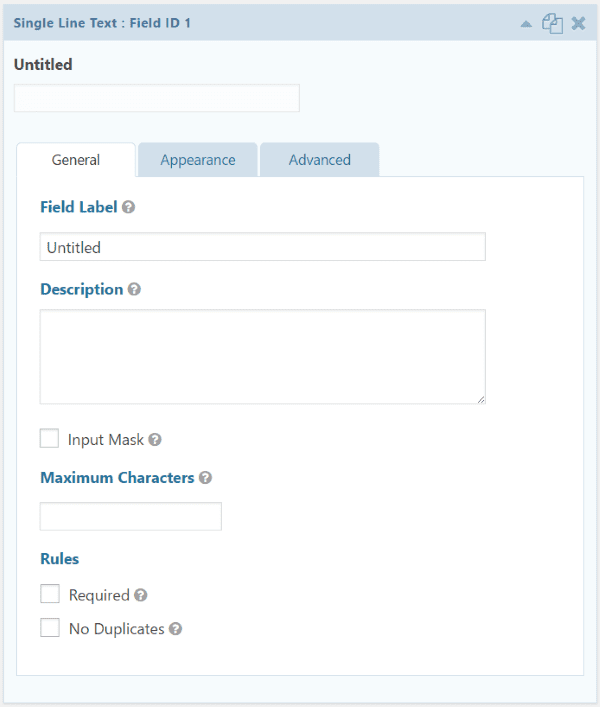Show Input Mask help tooltip icon
Viewport: 600px width, 707px height.
click(155, 440)
